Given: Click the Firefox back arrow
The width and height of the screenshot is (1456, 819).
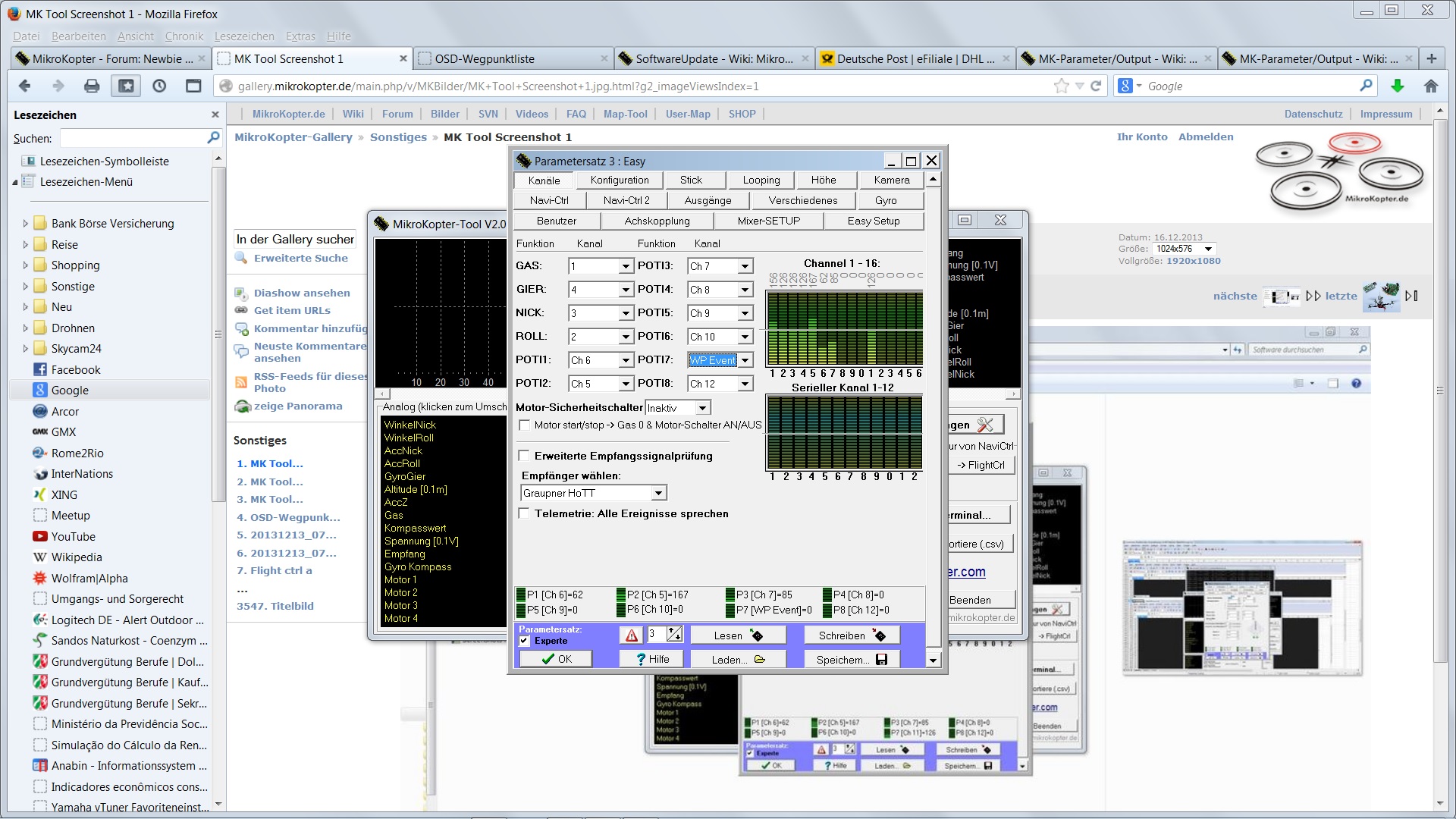Looking at the screenshot, I should (24, 86).
